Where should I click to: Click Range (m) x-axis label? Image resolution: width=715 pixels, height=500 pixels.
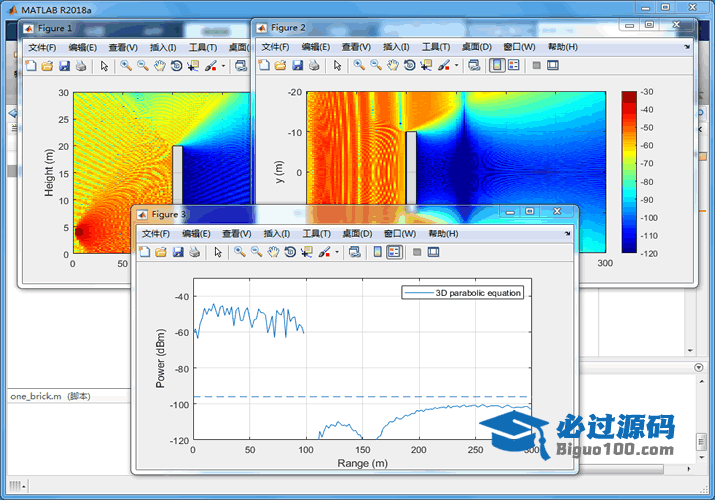[x=363, y=464]
